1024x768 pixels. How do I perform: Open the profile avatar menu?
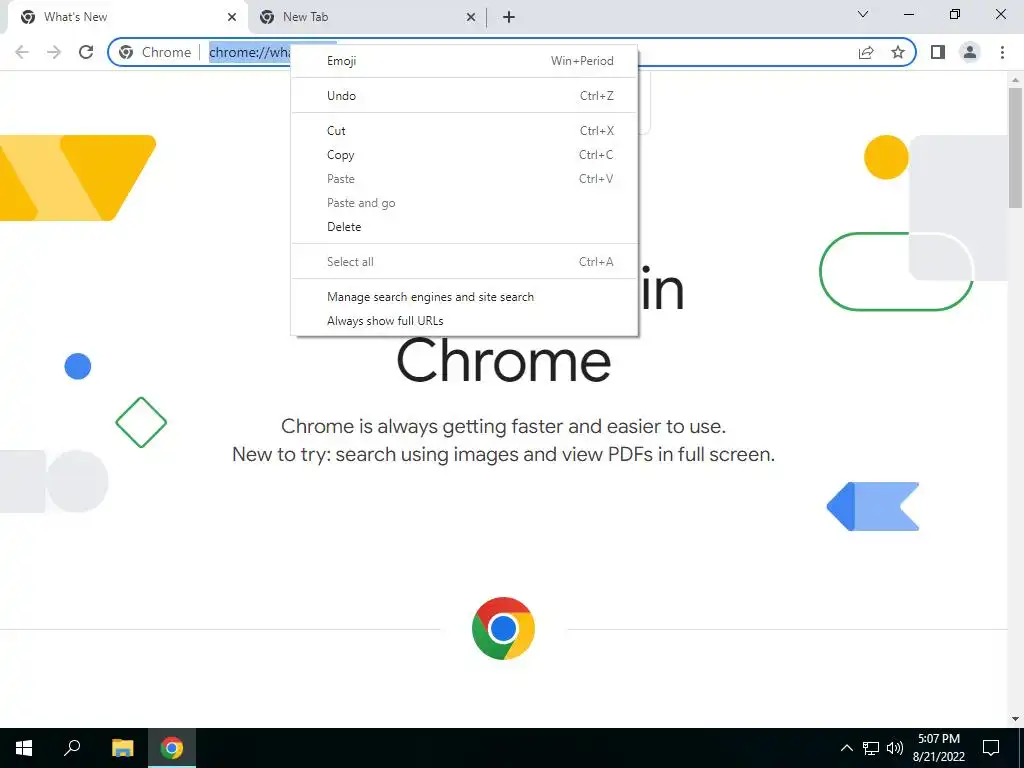[970, 52]
